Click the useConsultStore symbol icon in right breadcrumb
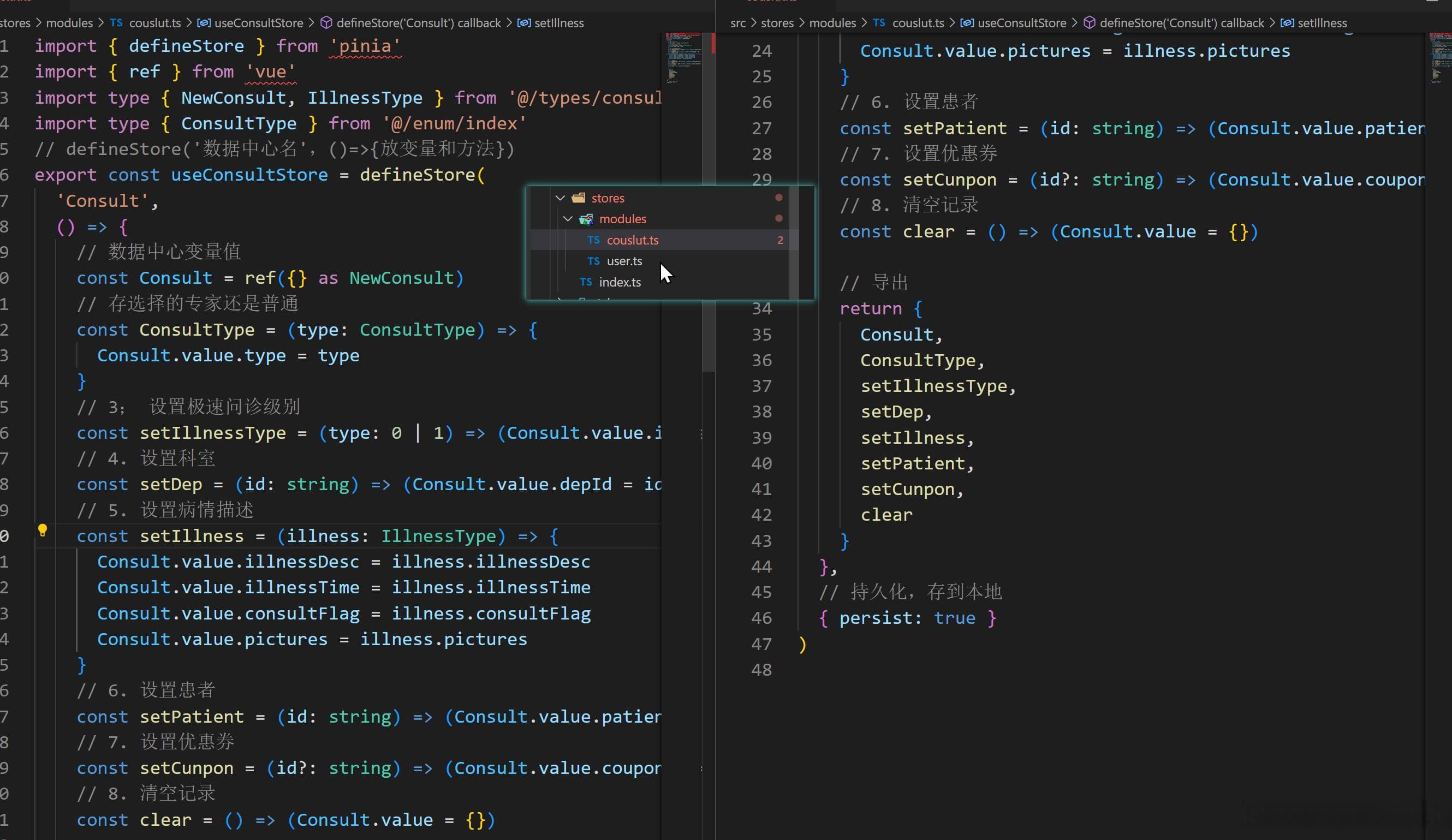 (967, 23)
